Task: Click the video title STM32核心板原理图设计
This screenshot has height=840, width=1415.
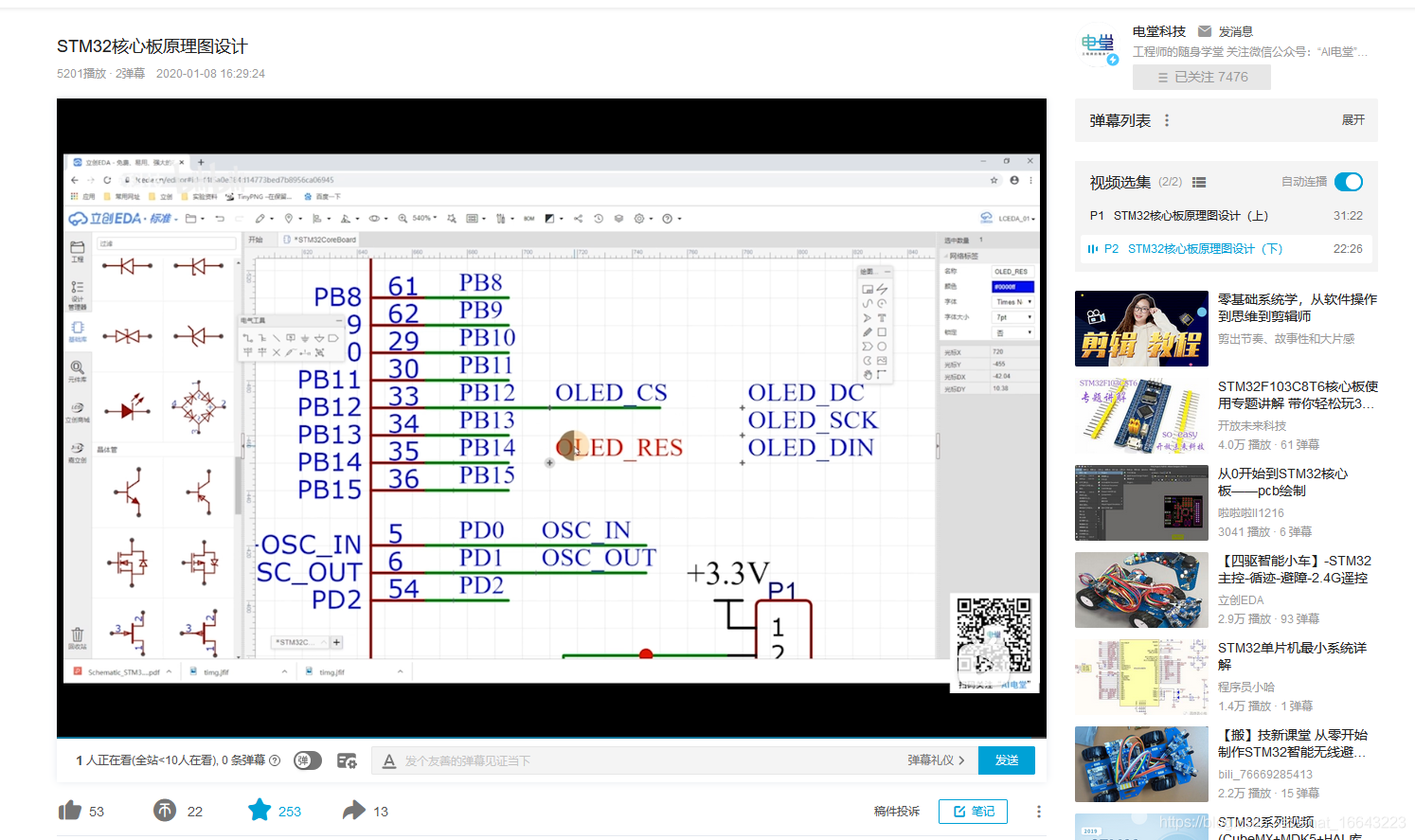Action: [152, 46]
